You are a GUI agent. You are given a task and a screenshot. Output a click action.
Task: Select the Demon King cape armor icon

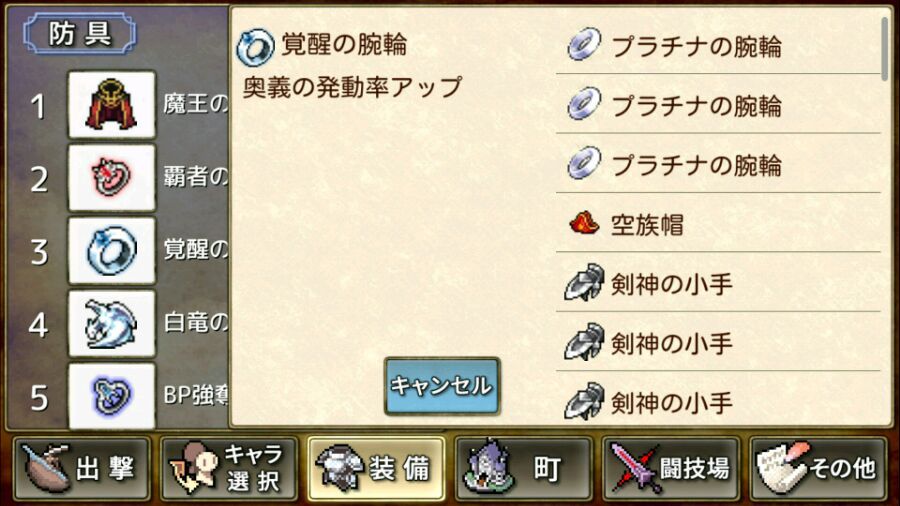(x=112, y=104)
